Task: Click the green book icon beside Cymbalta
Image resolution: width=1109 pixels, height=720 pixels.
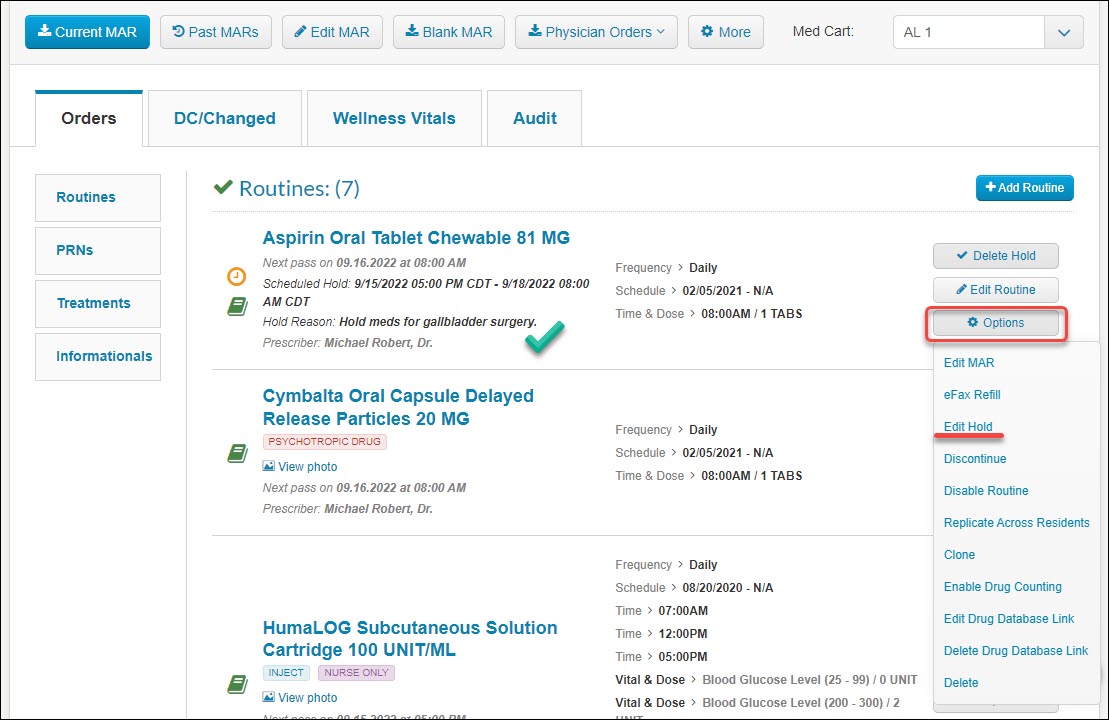Action: click(237, 453)
